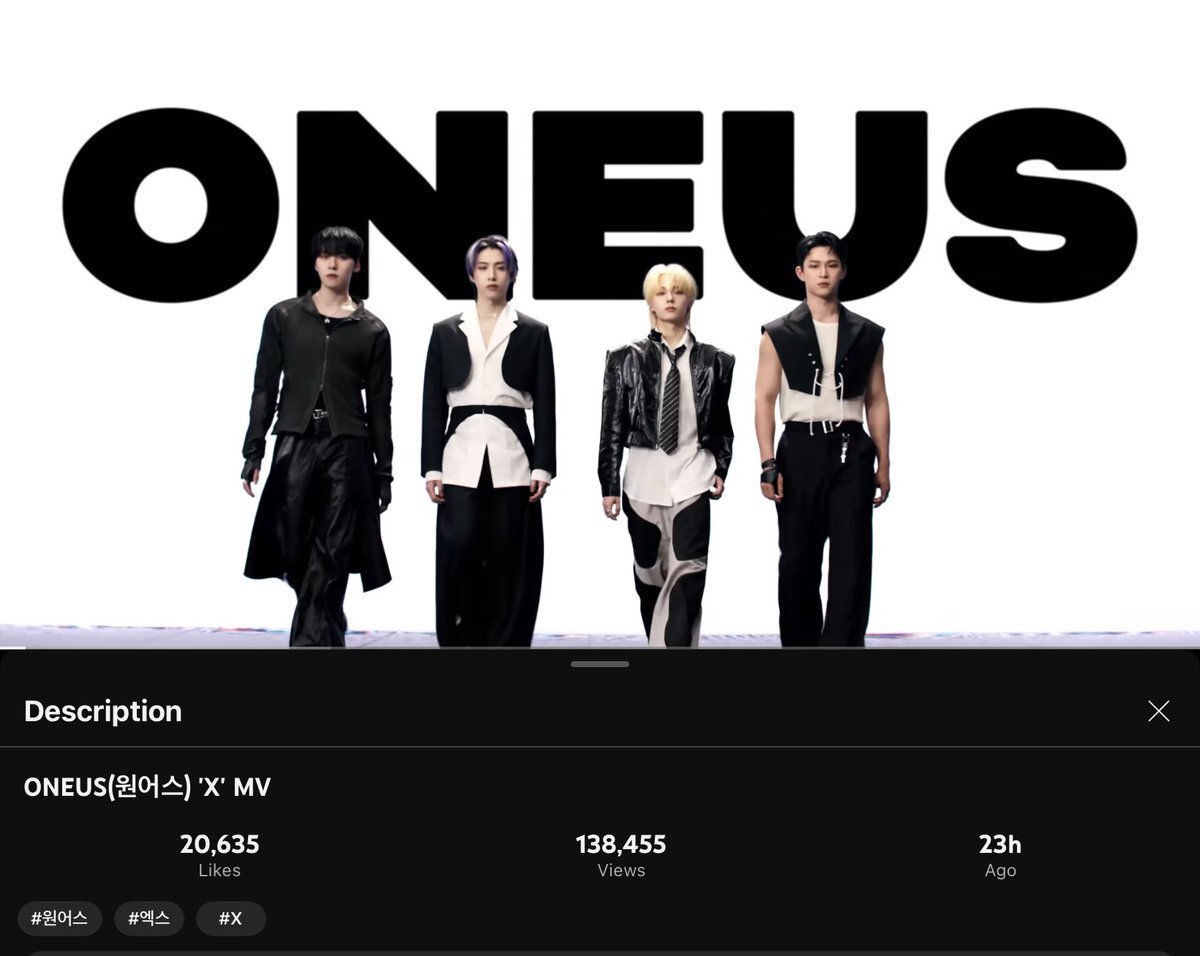Image resolution: width=1200 pixels, height=956 pixels.
Task: Open the #엑스 hashtag chip
Action: 149,918
